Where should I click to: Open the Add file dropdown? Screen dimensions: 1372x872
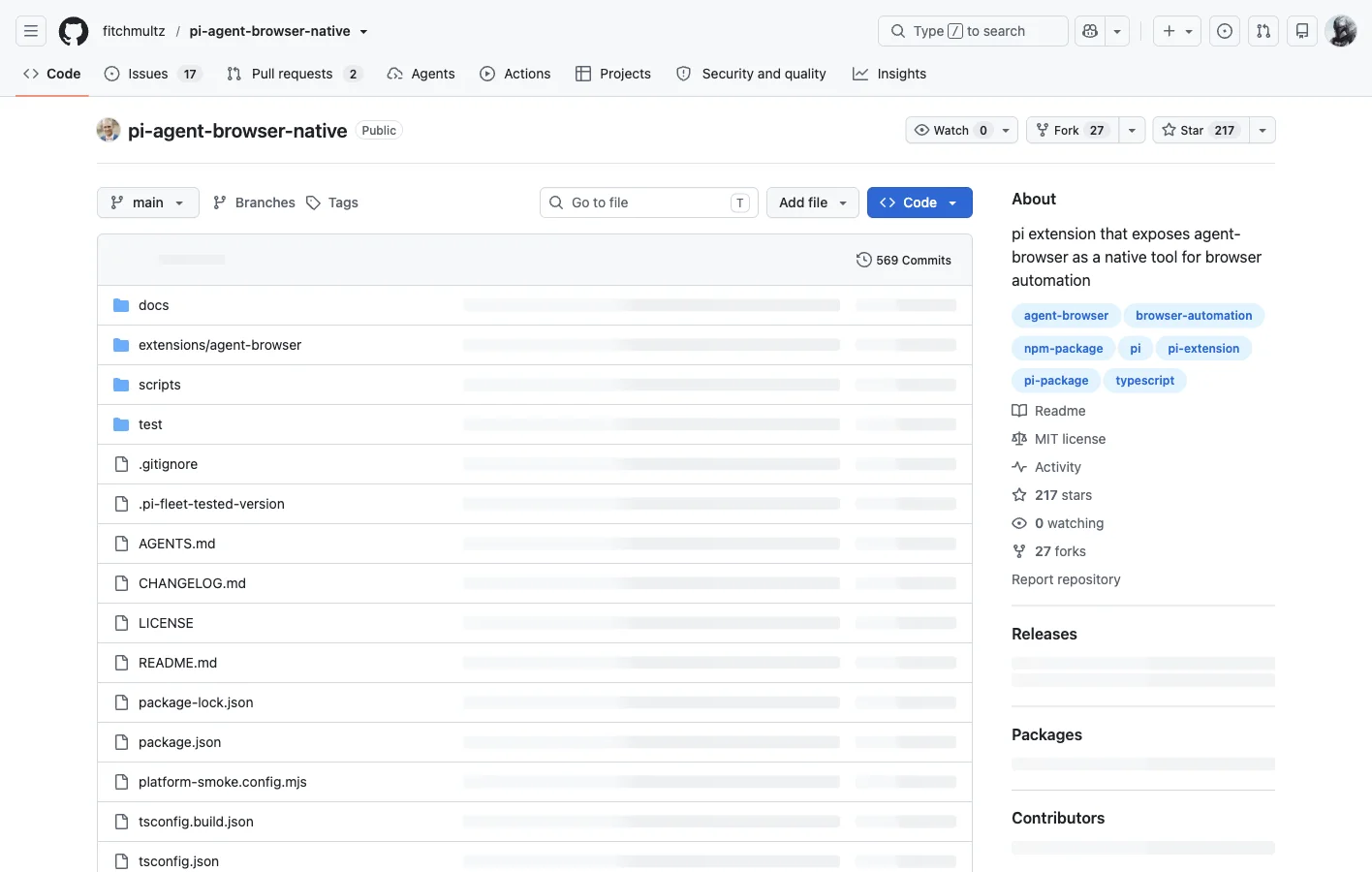click(813, 202)
